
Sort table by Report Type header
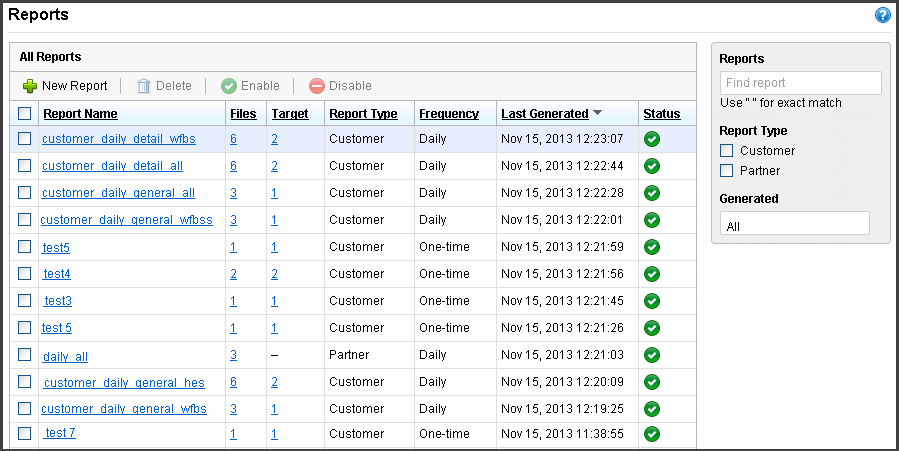pos(363,114)
